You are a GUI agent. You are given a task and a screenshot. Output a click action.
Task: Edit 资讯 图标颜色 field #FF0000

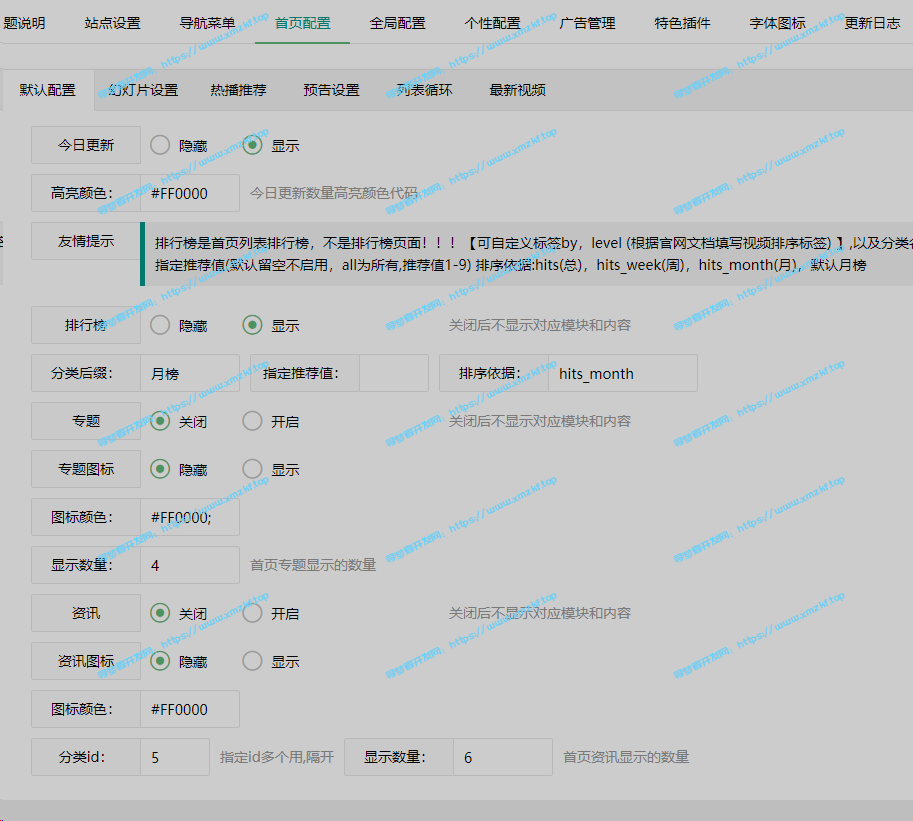190,709
